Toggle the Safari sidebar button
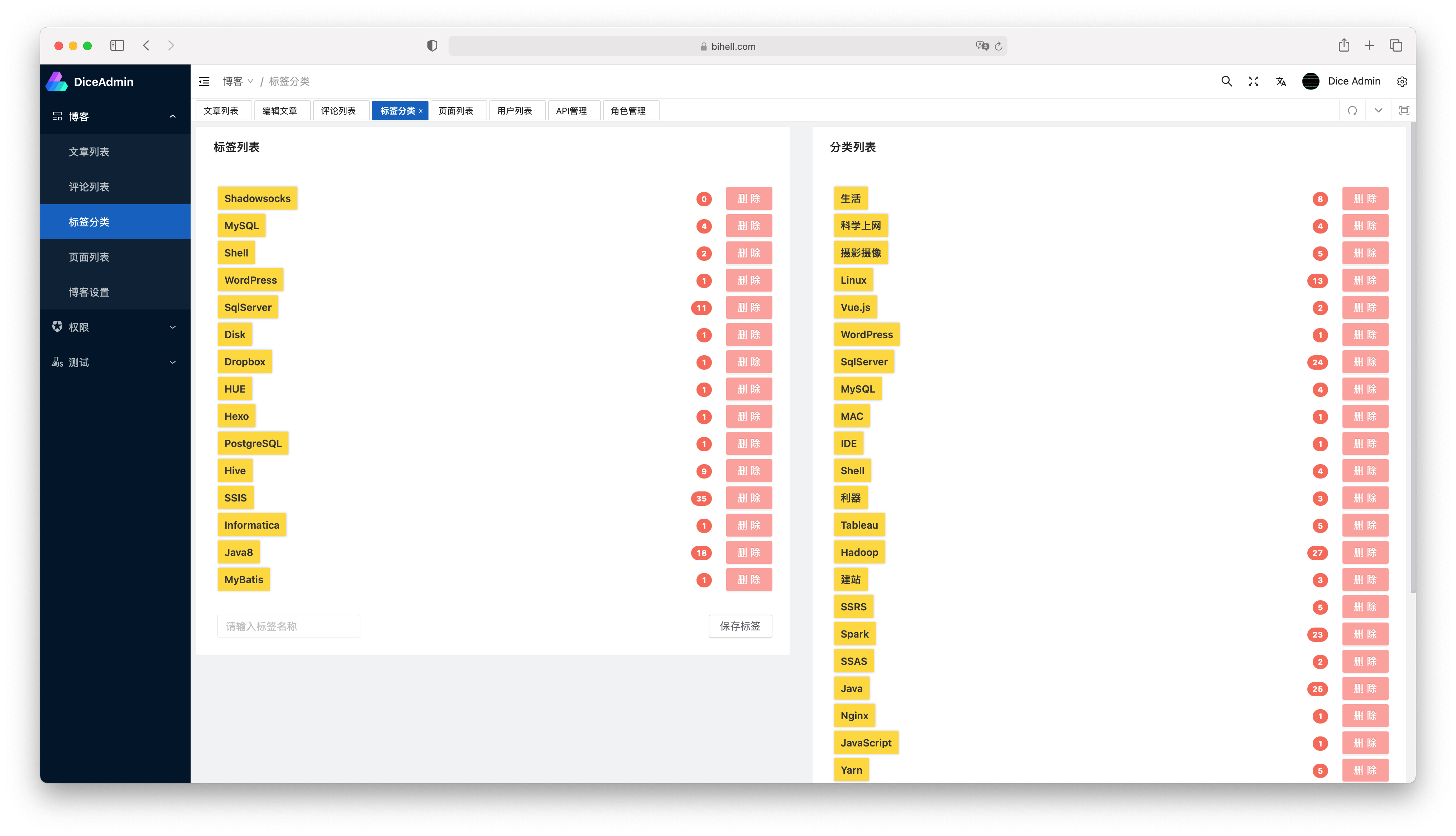 pos(117,46)
